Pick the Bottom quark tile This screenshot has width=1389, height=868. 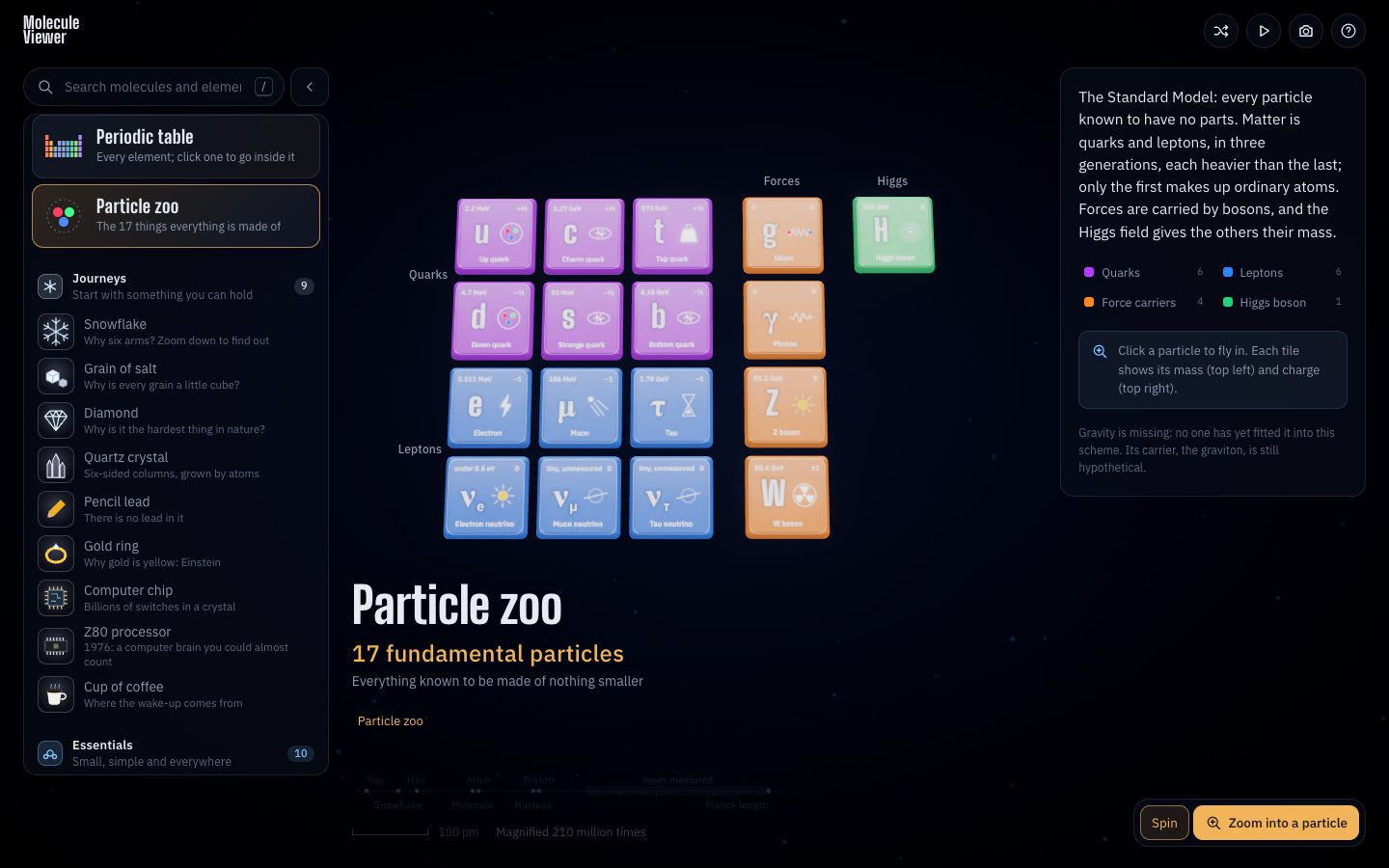[672, 320]
